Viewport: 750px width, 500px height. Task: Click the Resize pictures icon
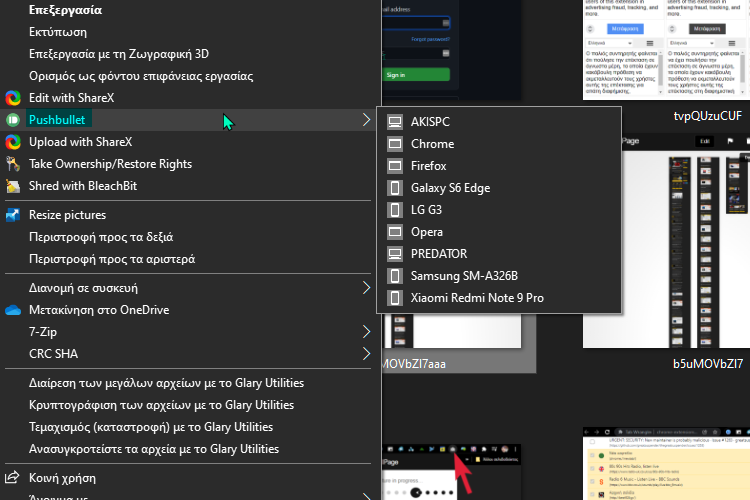(13, 215)
